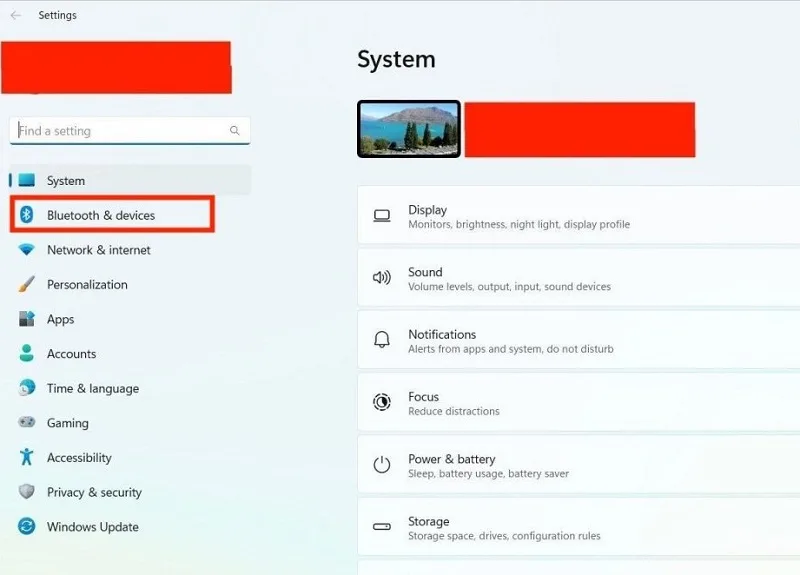This screenshot has width=800, height=575.
Task: Click the Accounts person icon
Action: click(x=27, y=353)
